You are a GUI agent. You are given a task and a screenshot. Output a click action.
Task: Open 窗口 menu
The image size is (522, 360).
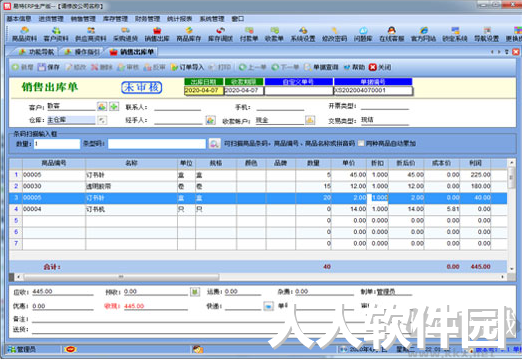pyautogui.click(x=238, y=19)
